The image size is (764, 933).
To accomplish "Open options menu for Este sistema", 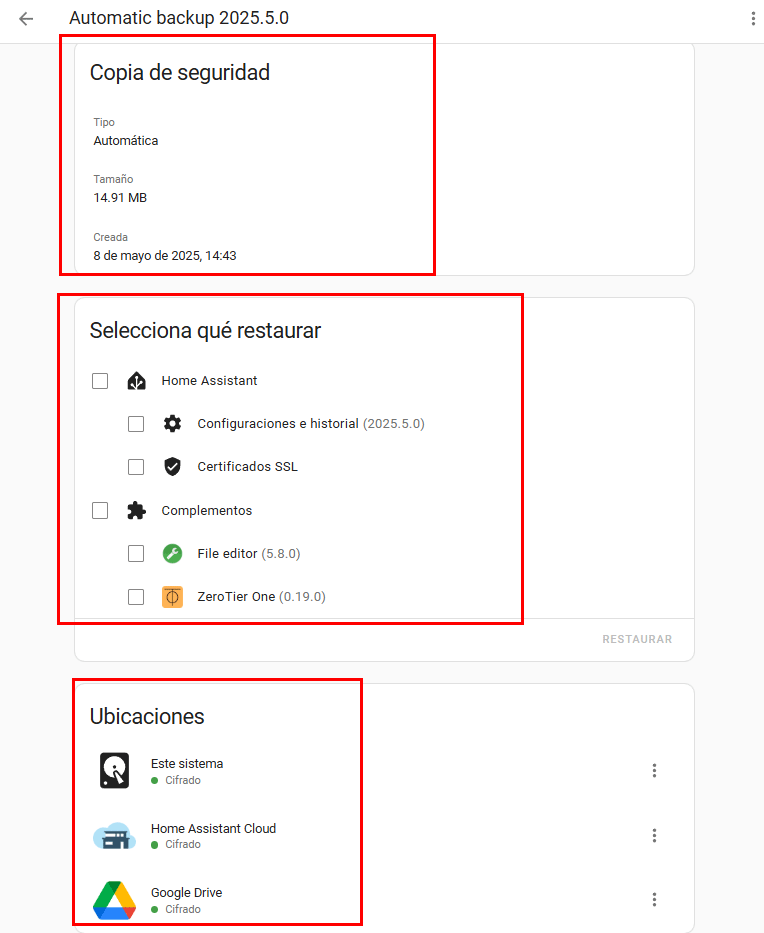I will (654, 771).
